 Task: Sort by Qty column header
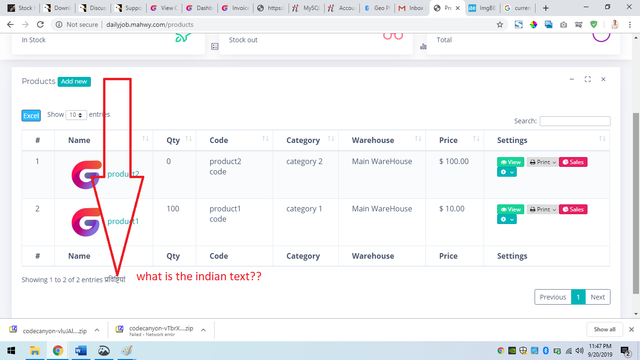coord(173,140)
